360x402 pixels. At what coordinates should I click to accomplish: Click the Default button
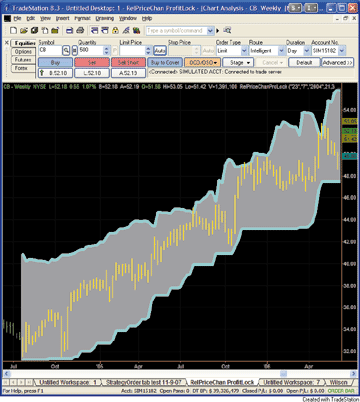[304, 62]
